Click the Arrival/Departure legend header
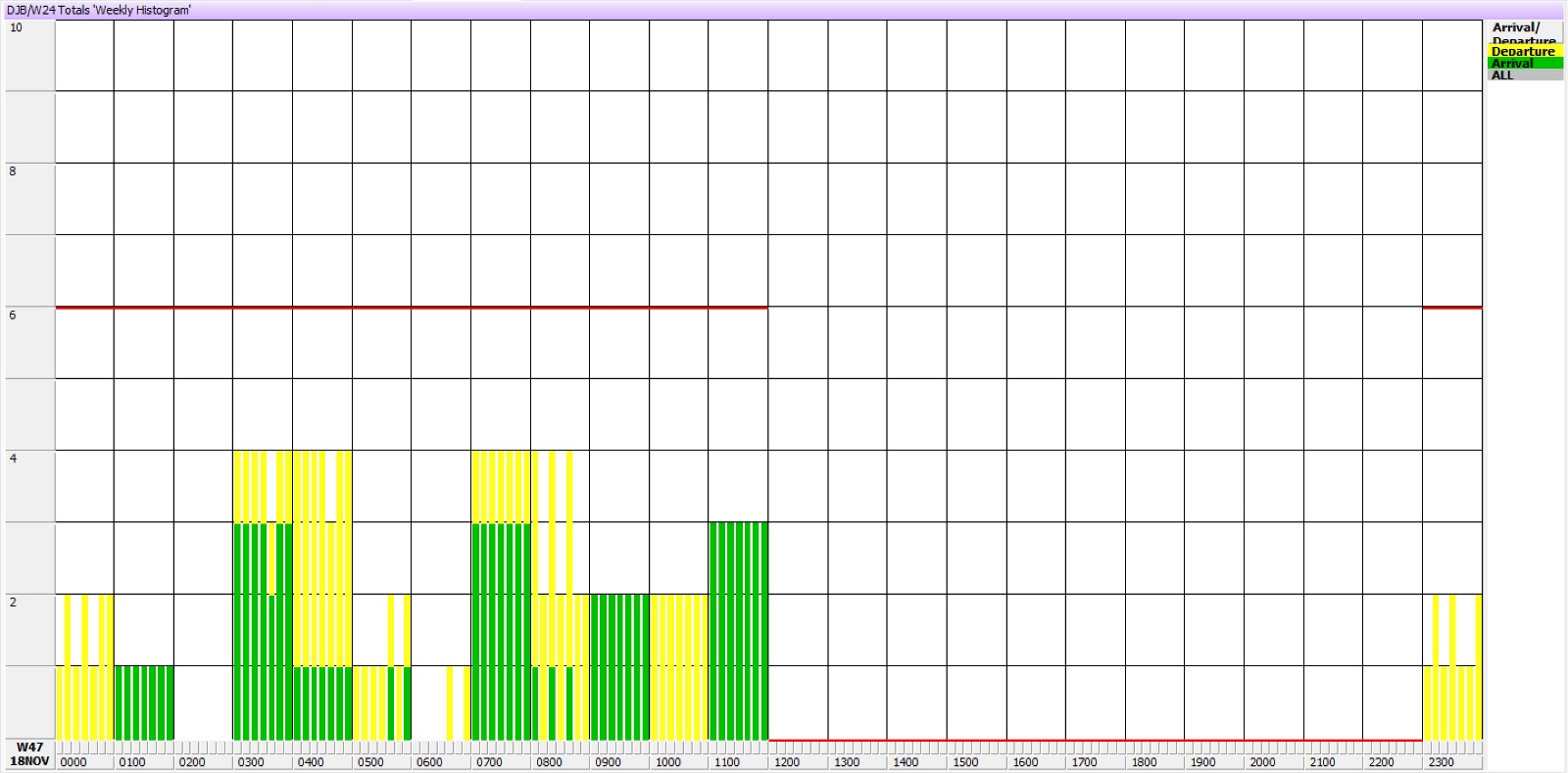 coord(1524,32)
